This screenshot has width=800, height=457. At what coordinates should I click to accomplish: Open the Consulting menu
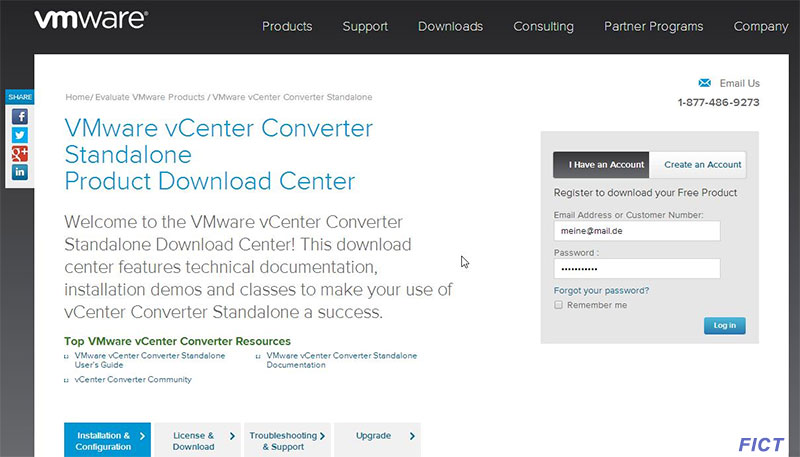[x=543, y=27]
